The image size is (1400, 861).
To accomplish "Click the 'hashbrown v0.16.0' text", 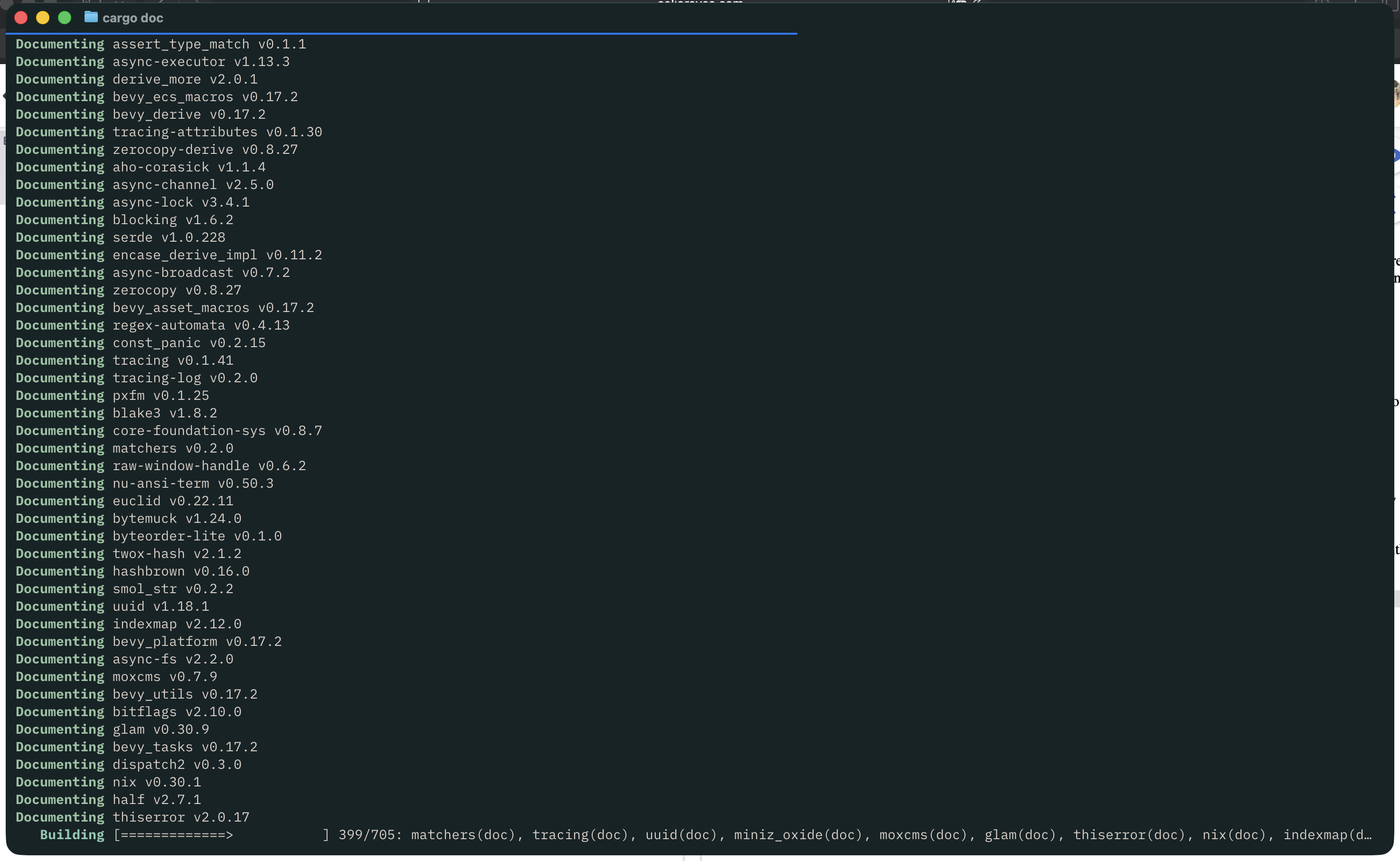I will pos(181,571).
